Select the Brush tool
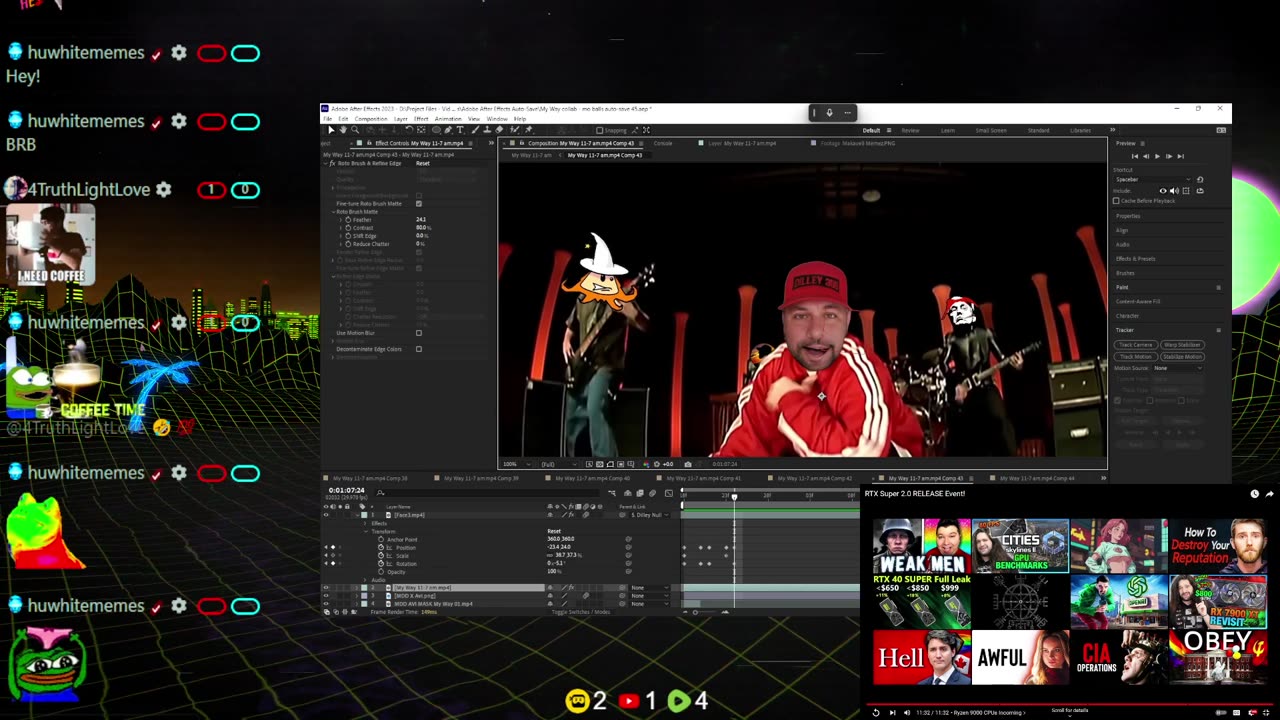The image size is (1280, 720). point(475,130)
